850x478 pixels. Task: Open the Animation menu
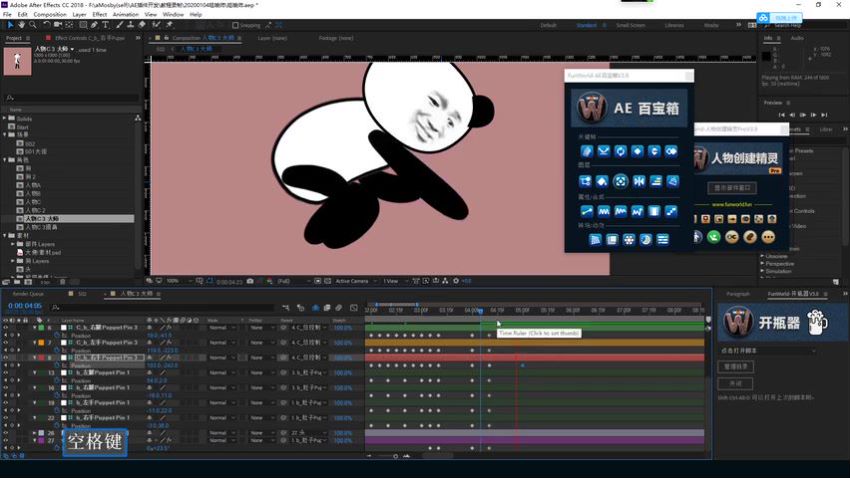pyautogui.click(x=125, y=15)
